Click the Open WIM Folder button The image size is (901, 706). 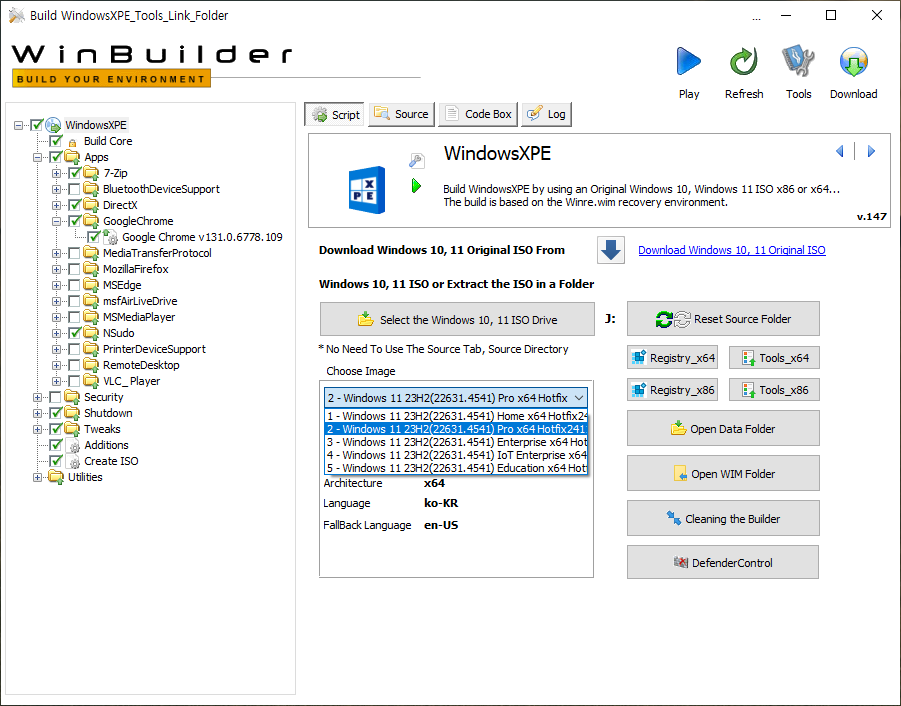tap(723, 473)
